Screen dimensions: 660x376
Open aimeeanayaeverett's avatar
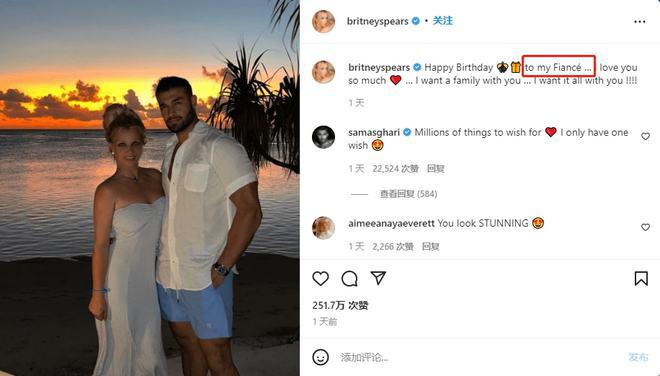(x=323, y=228)
